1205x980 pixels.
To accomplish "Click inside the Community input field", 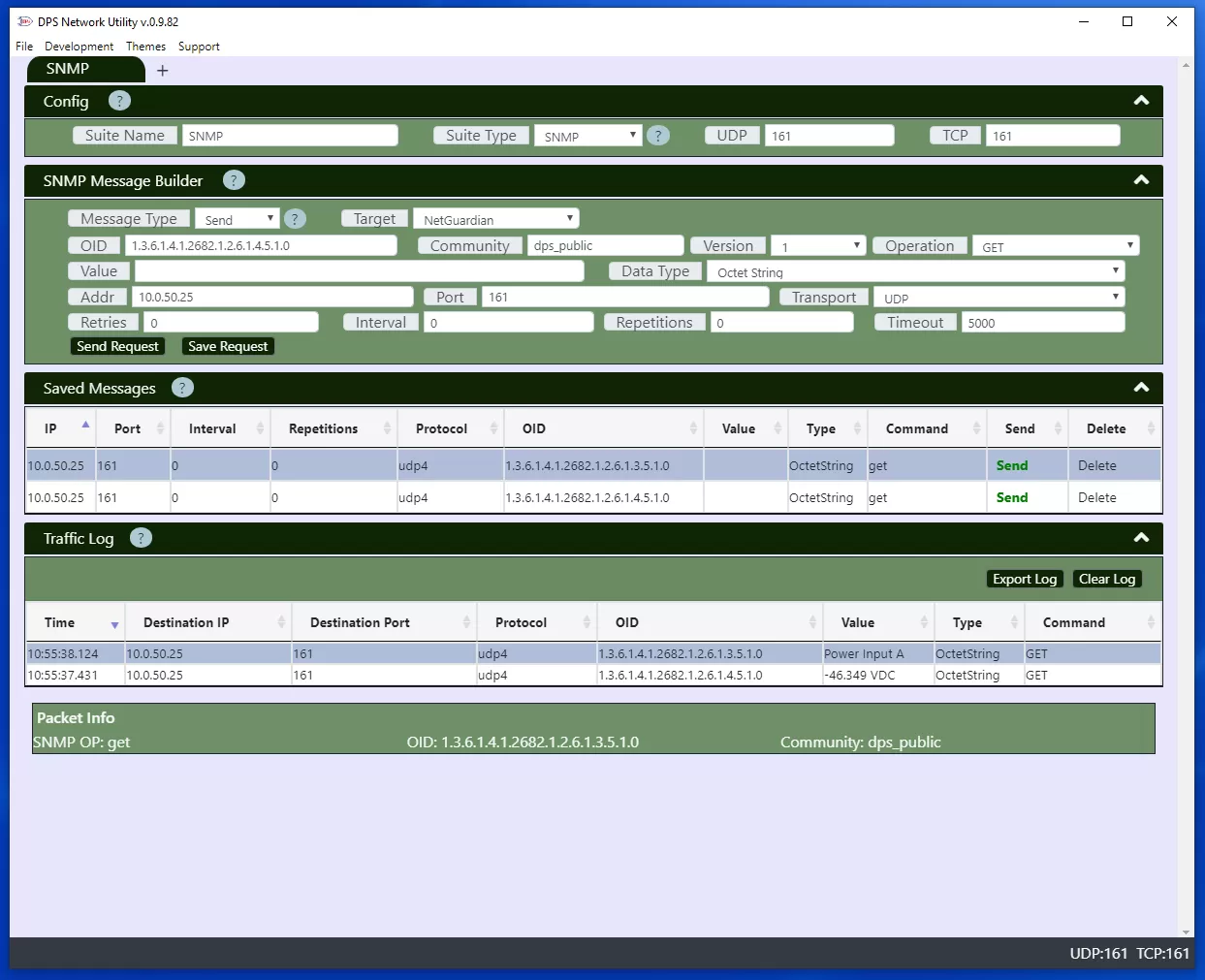I will [x=605, y=245].
